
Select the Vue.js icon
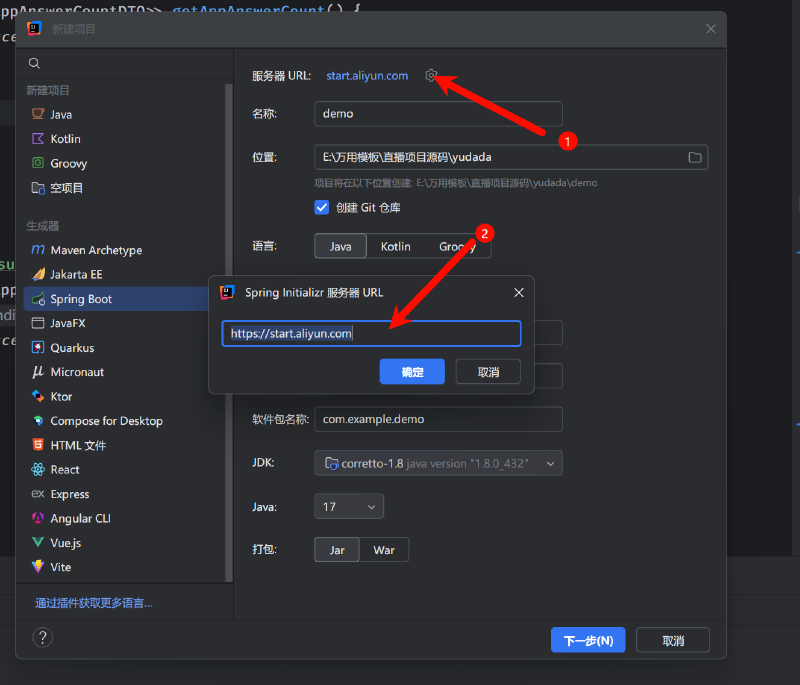38,542
